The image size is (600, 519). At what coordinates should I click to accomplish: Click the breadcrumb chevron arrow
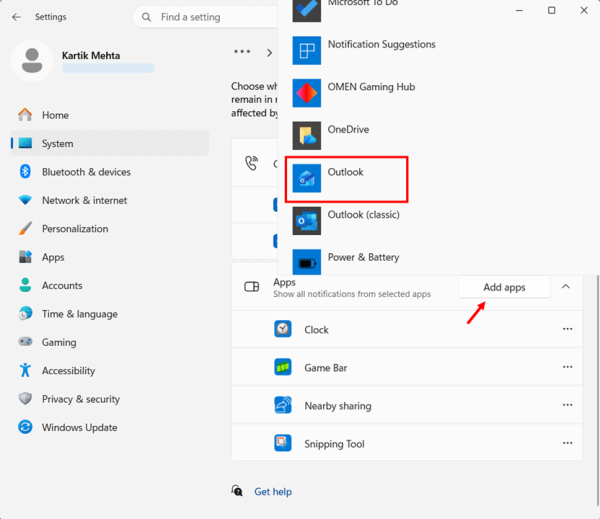[x=269, y=52]
